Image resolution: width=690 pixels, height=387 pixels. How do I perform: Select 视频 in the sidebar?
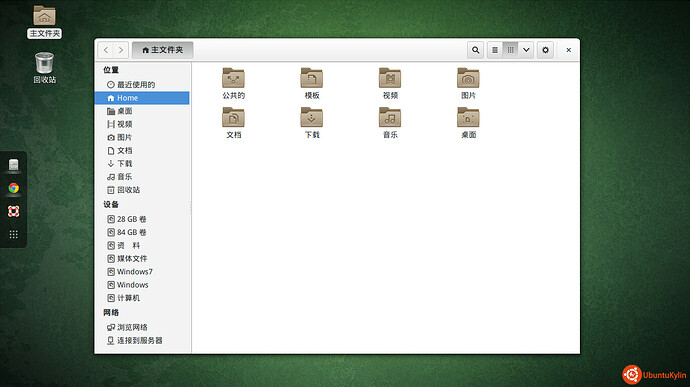point(142,124)
